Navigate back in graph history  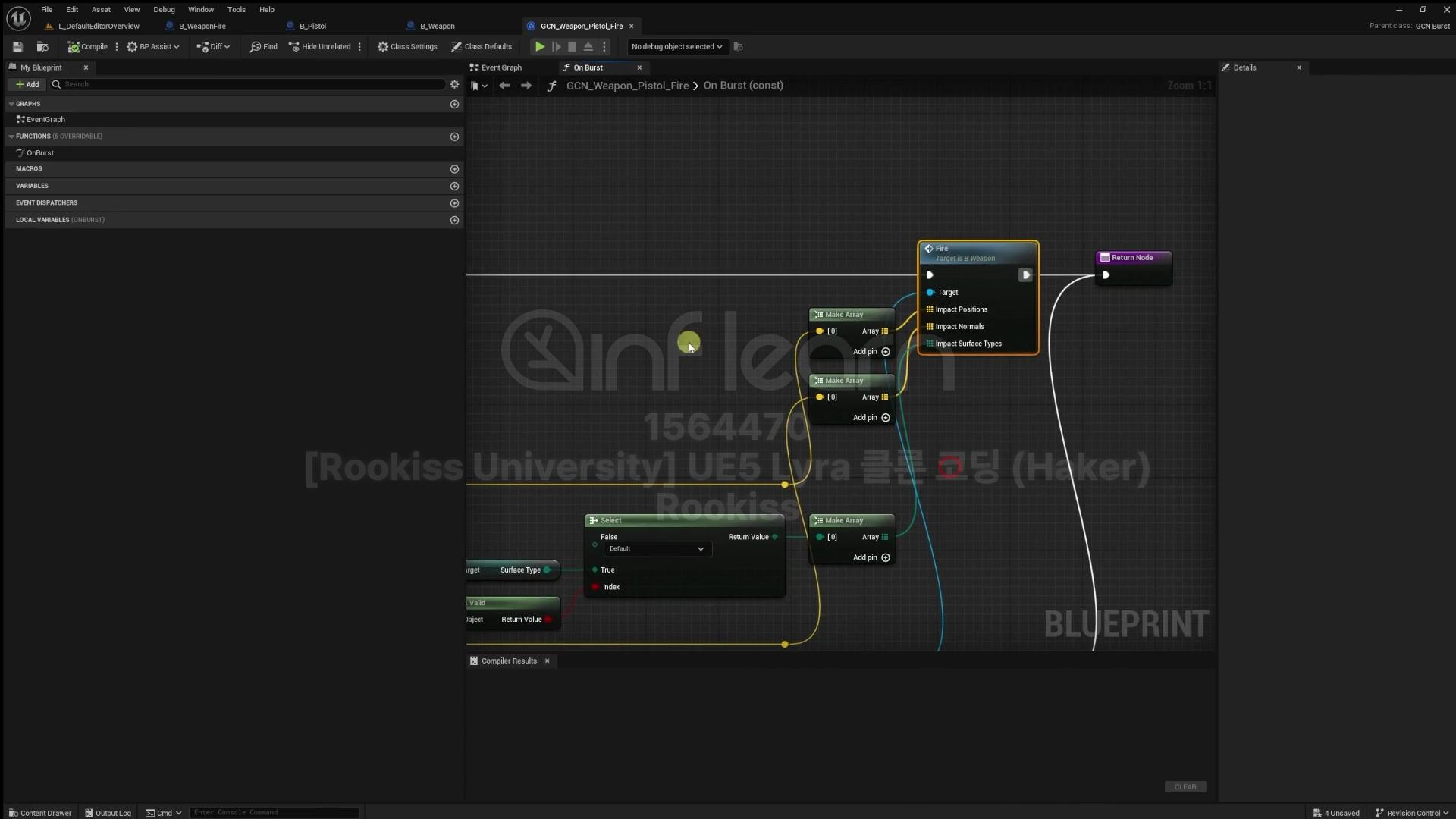504,86
